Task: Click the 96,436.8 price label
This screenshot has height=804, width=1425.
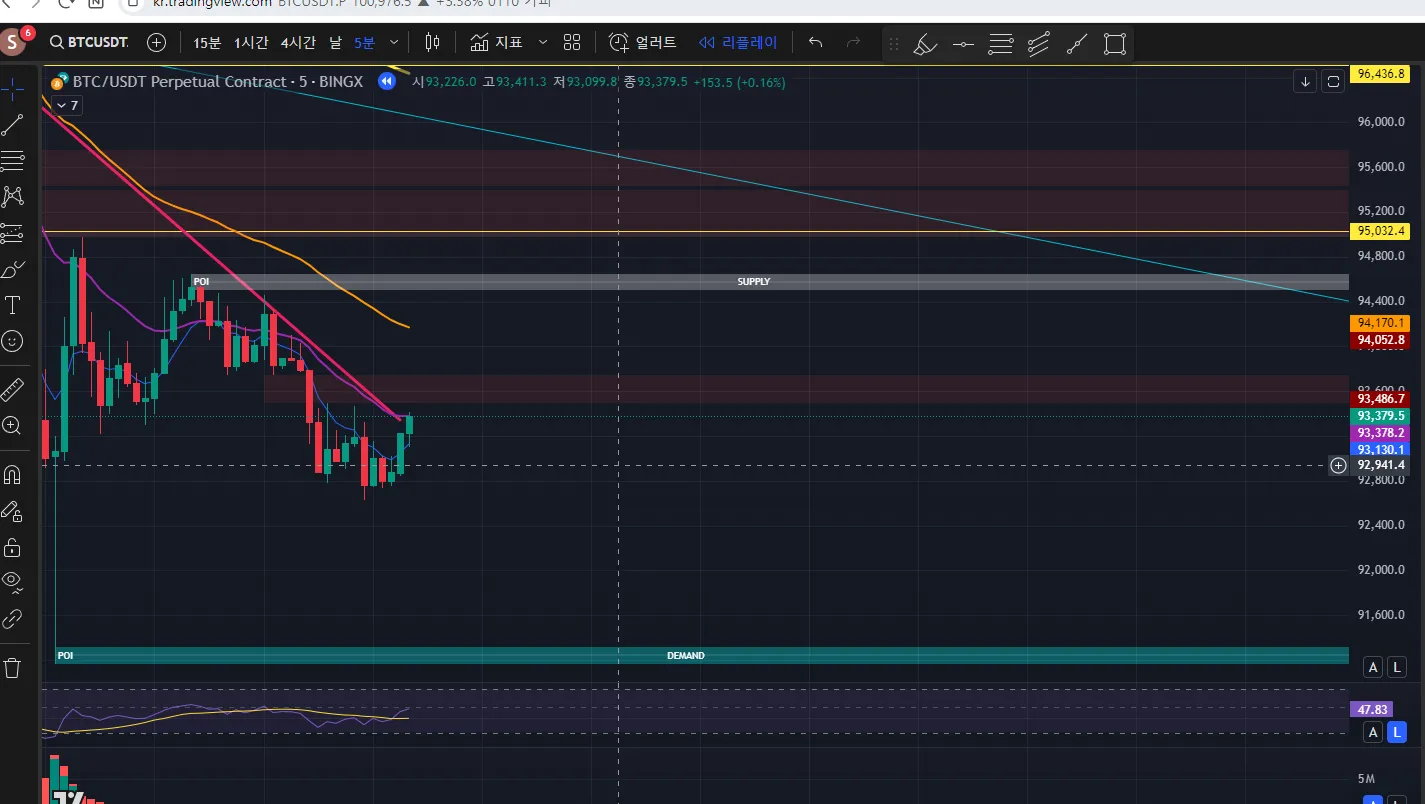Action: coord(1379,74)
